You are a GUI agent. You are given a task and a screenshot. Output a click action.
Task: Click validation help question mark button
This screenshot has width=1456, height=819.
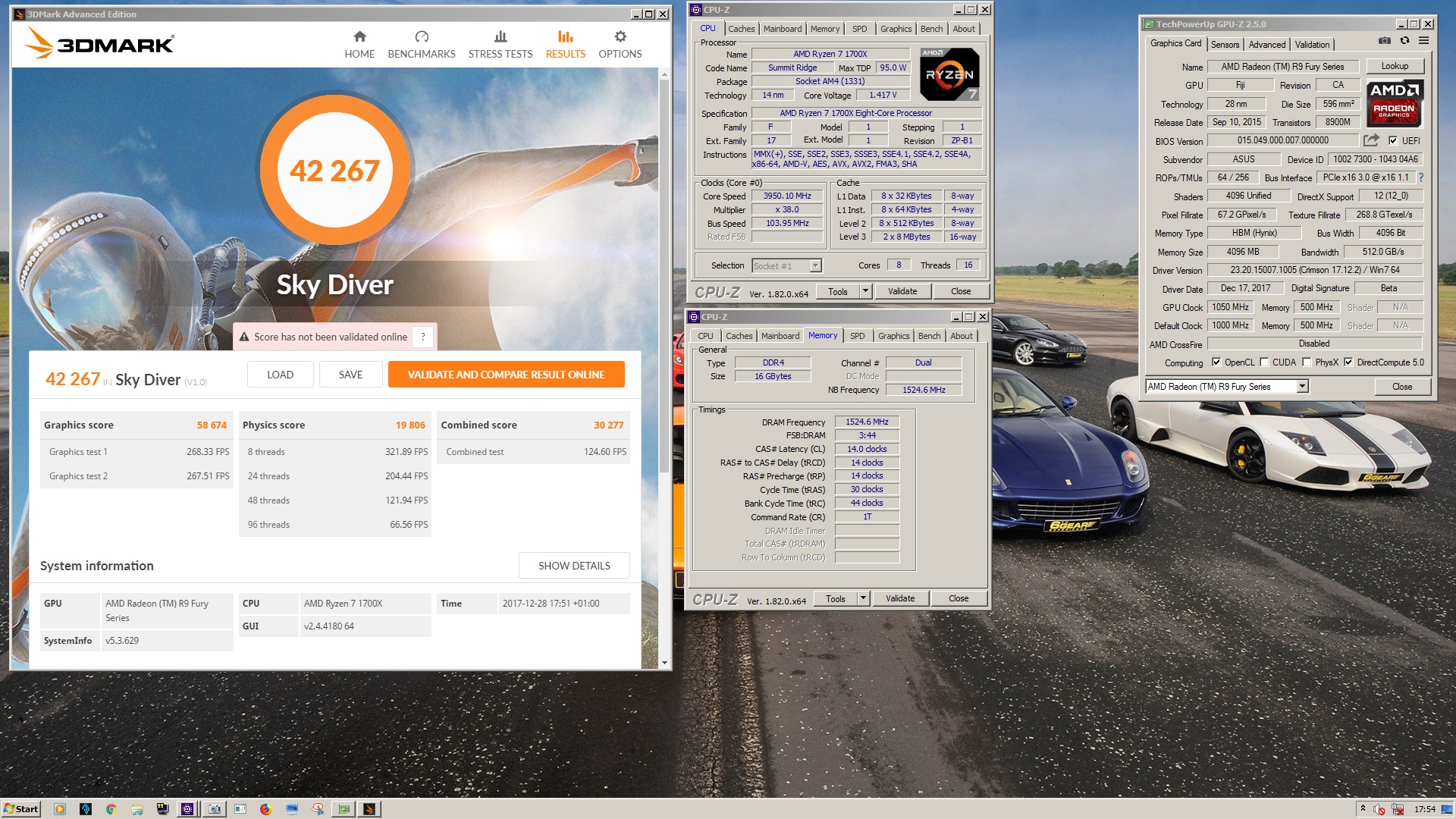tap(423, 337)
